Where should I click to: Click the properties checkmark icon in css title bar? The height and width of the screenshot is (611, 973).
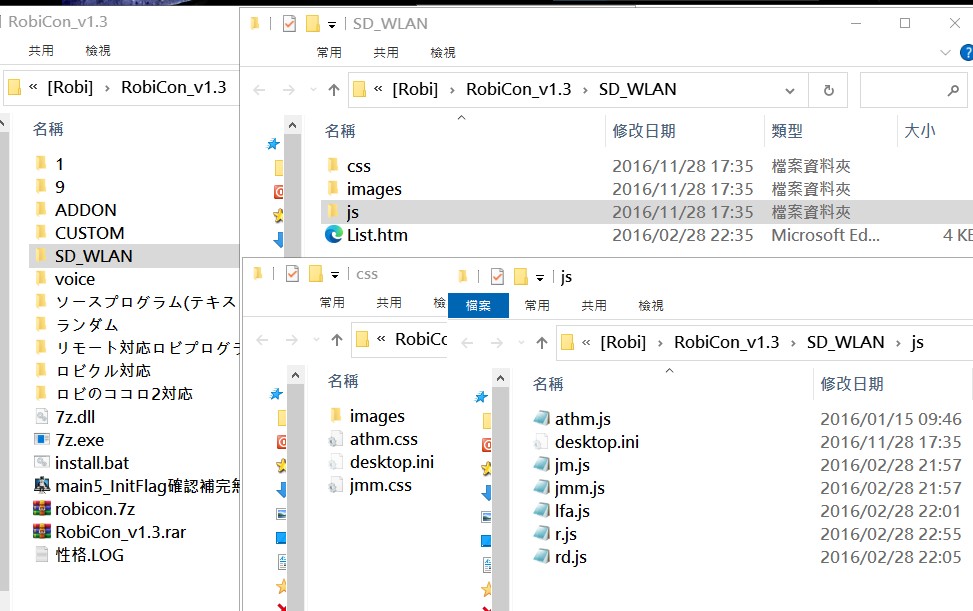(292, 274)
